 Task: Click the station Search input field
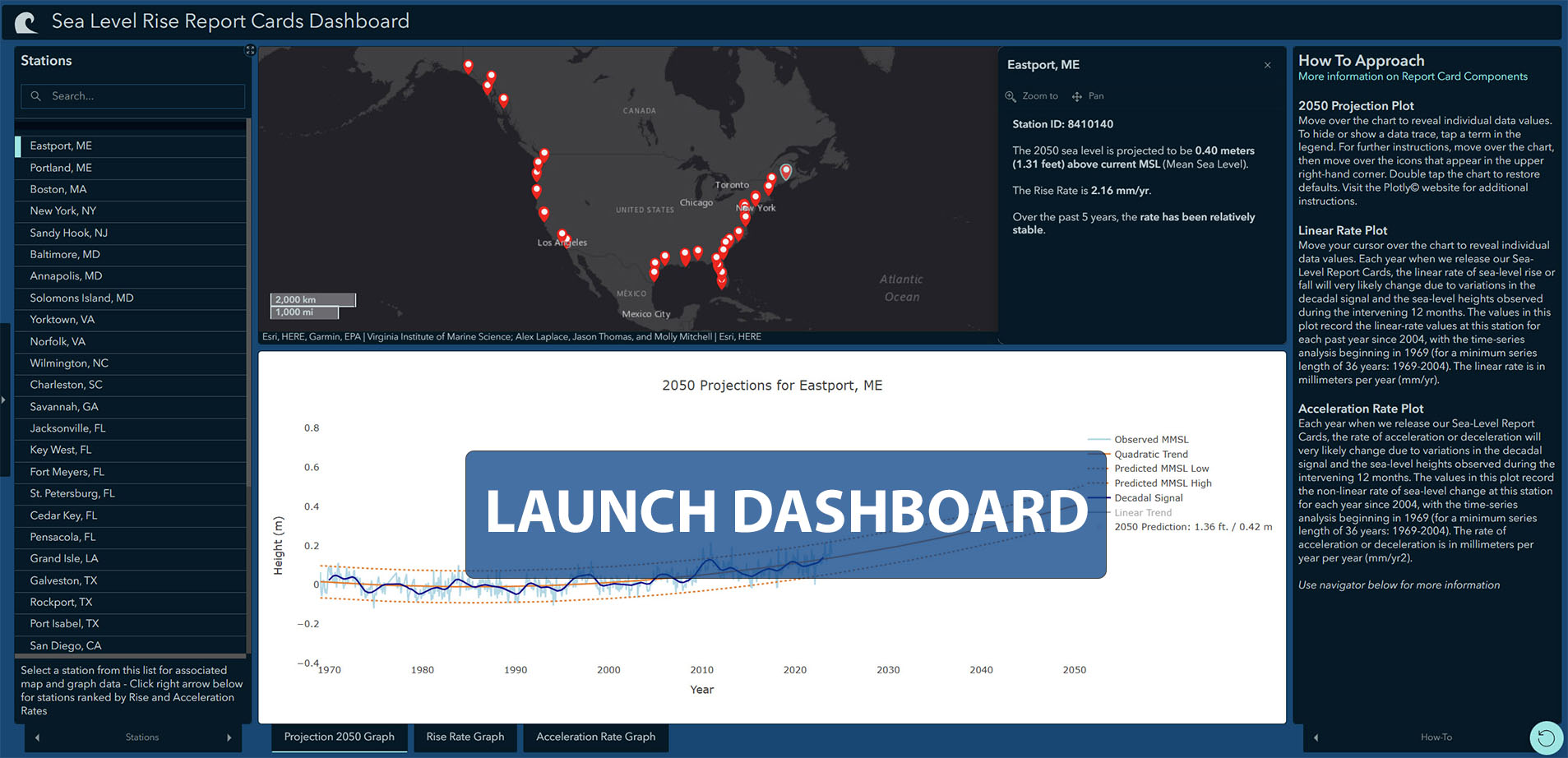[x=132, y=95]
